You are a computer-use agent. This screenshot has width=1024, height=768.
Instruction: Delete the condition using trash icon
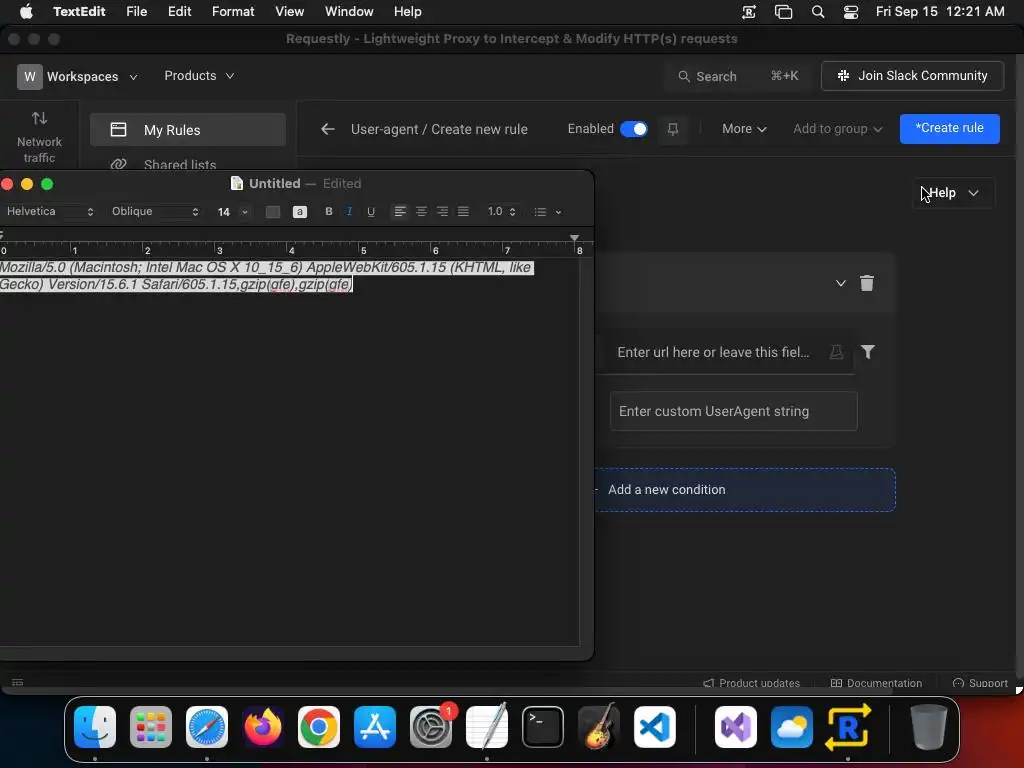tap(867, 283)
